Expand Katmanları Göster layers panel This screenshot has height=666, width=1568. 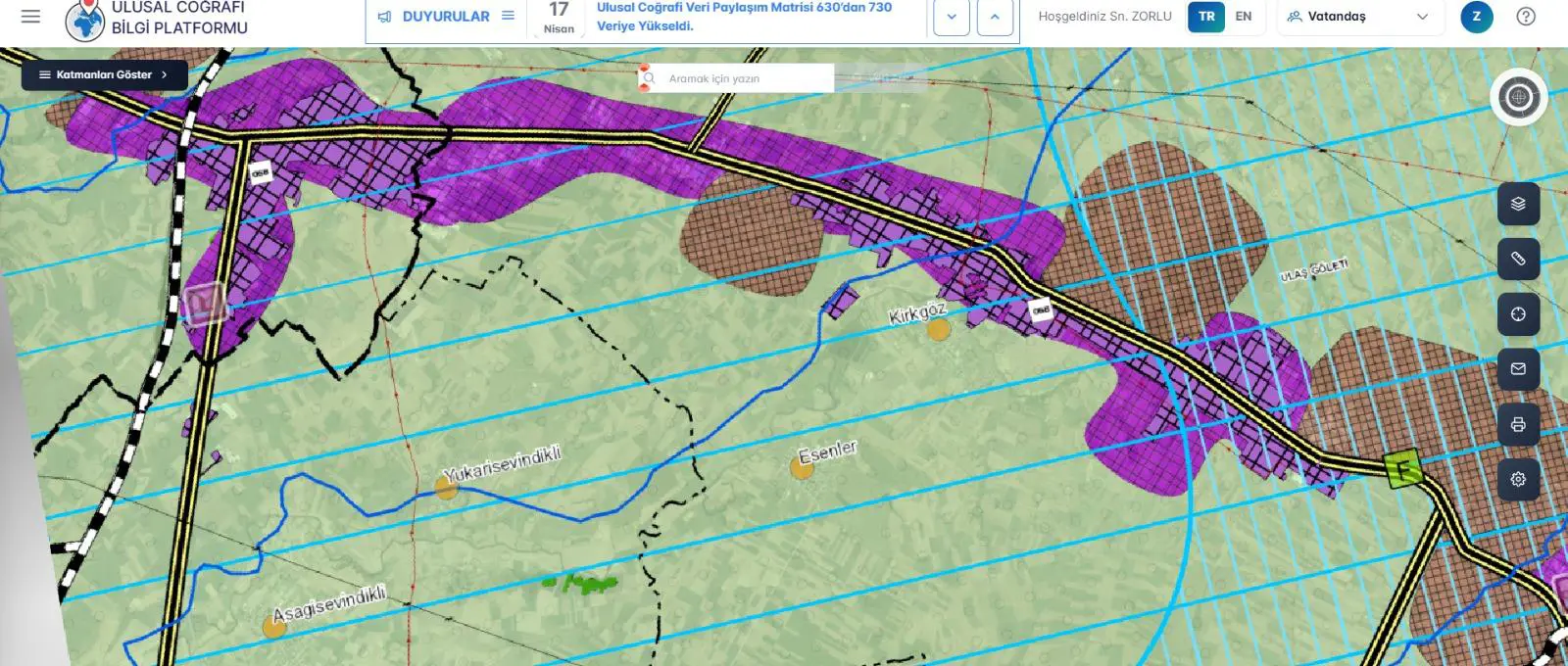pyautogui.click(x=104, y=74)
